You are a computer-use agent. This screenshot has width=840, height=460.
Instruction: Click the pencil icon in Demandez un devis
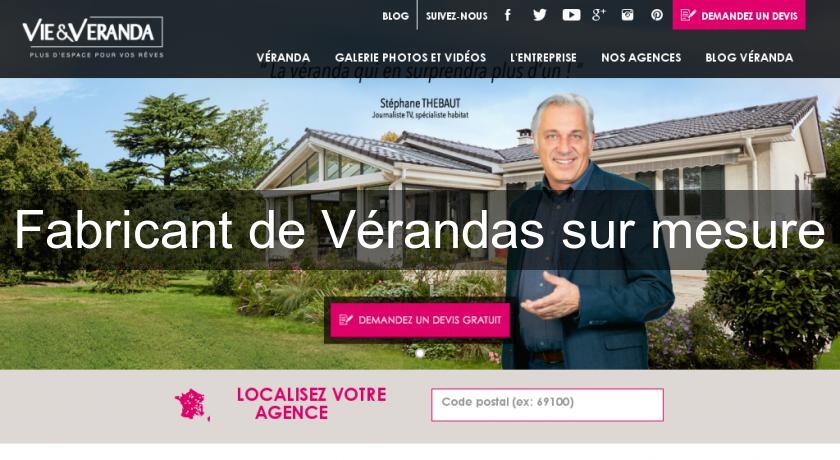pos(688,15)
